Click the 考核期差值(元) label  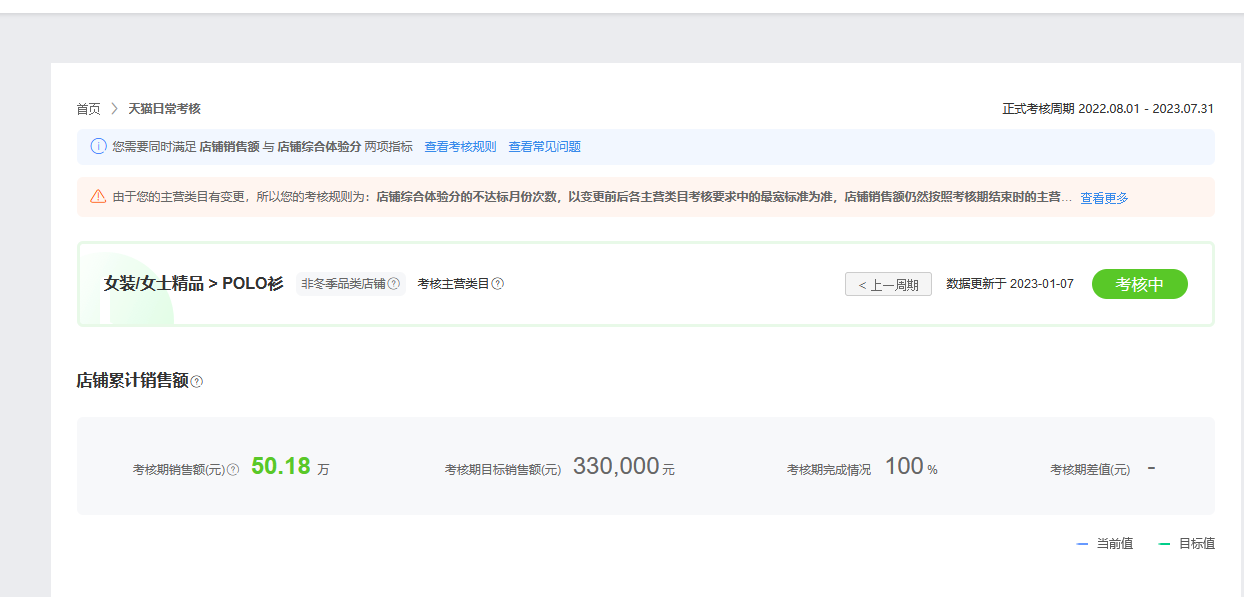coord(1090,469)
